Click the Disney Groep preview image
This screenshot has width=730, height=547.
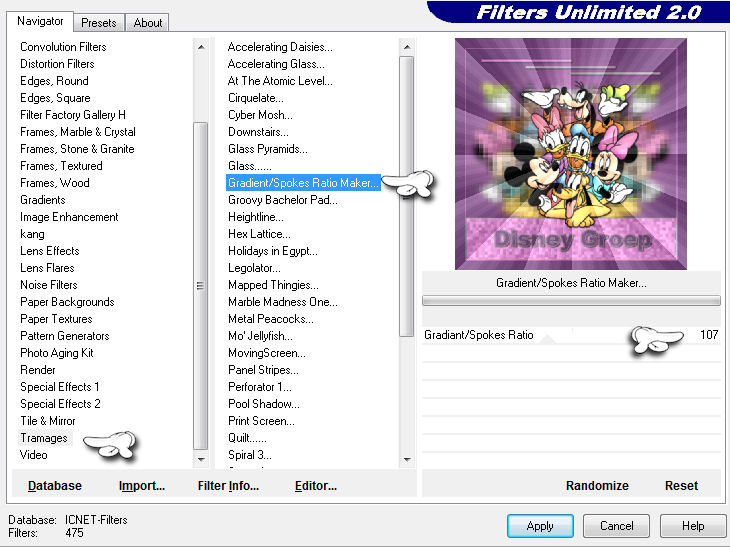[571, 154]
